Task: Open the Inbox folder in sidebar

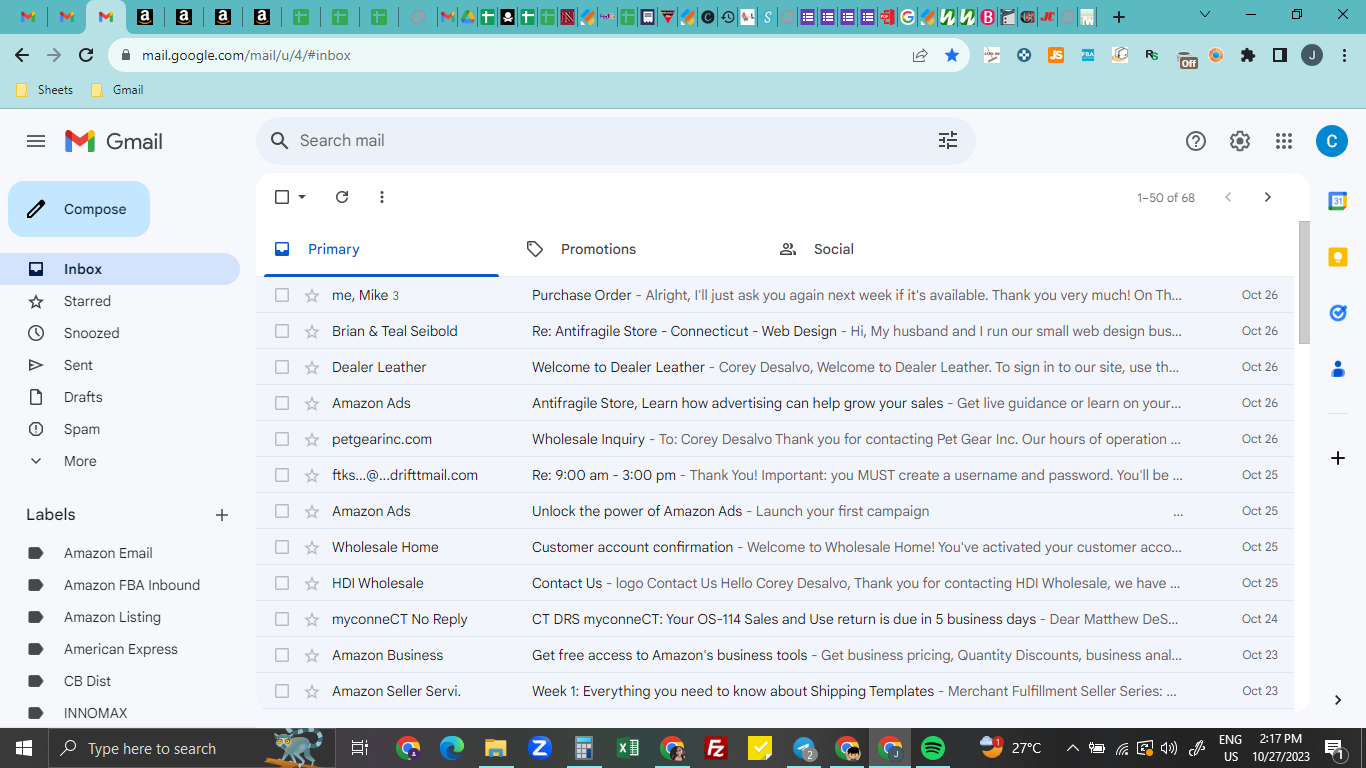Action: pyautogui.click(x=120, y=269)
